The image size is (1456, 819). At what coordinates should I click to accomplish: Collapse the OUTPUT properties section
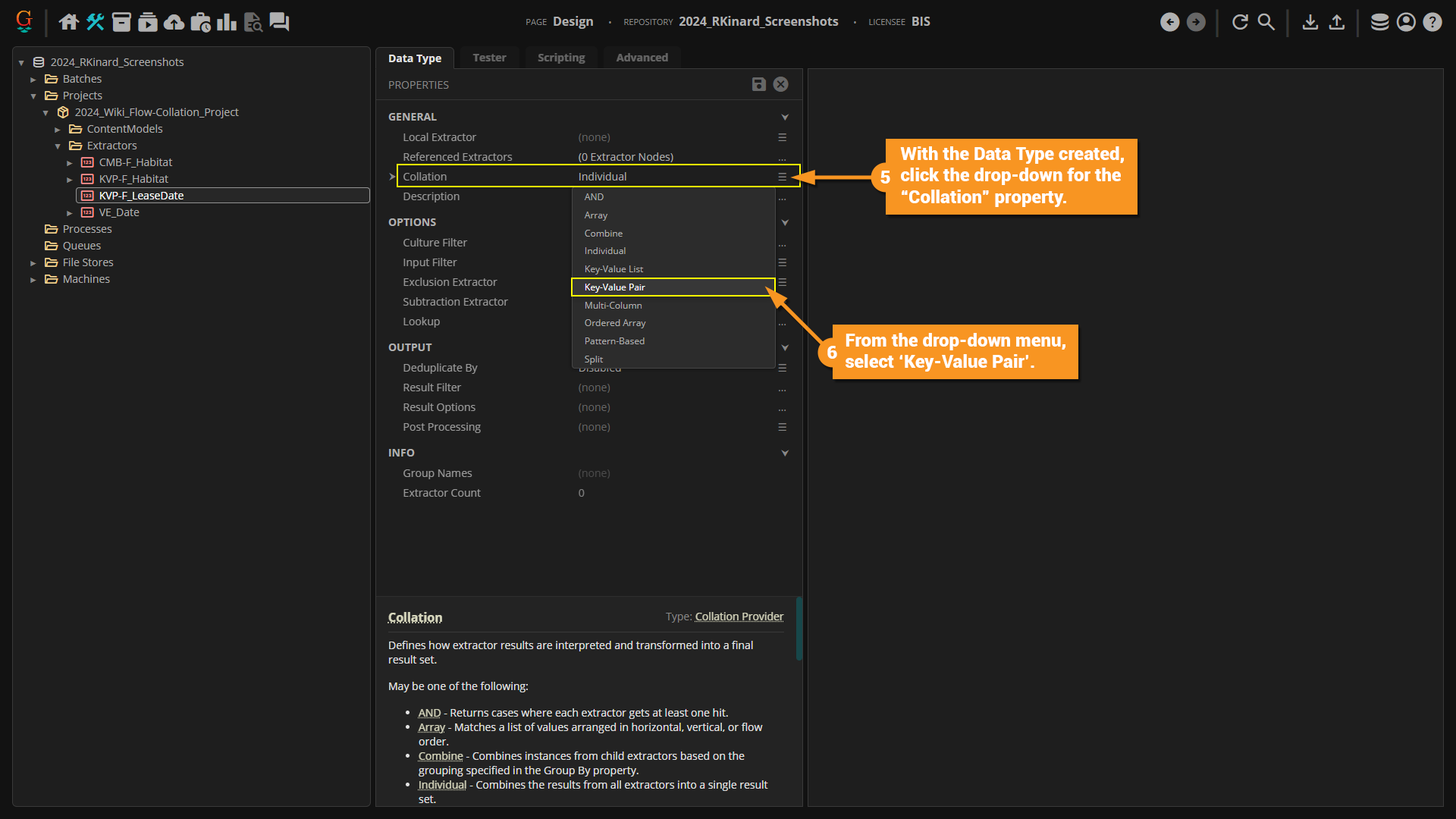tap(785, 347)
